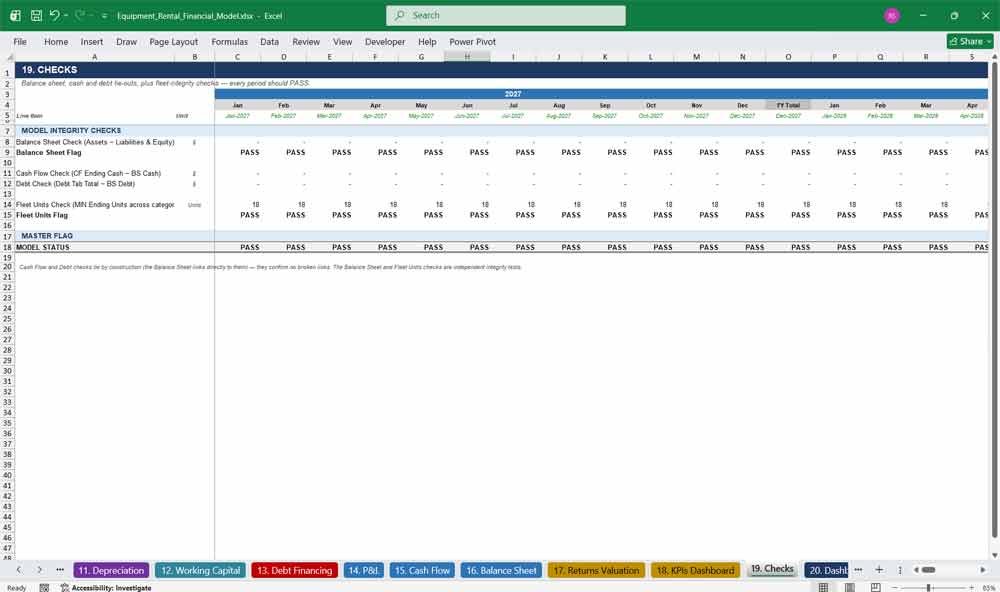This screenshot has width=1000, height=592.
Task: Switch to '14. P&L' sheet
Action: 363,570
